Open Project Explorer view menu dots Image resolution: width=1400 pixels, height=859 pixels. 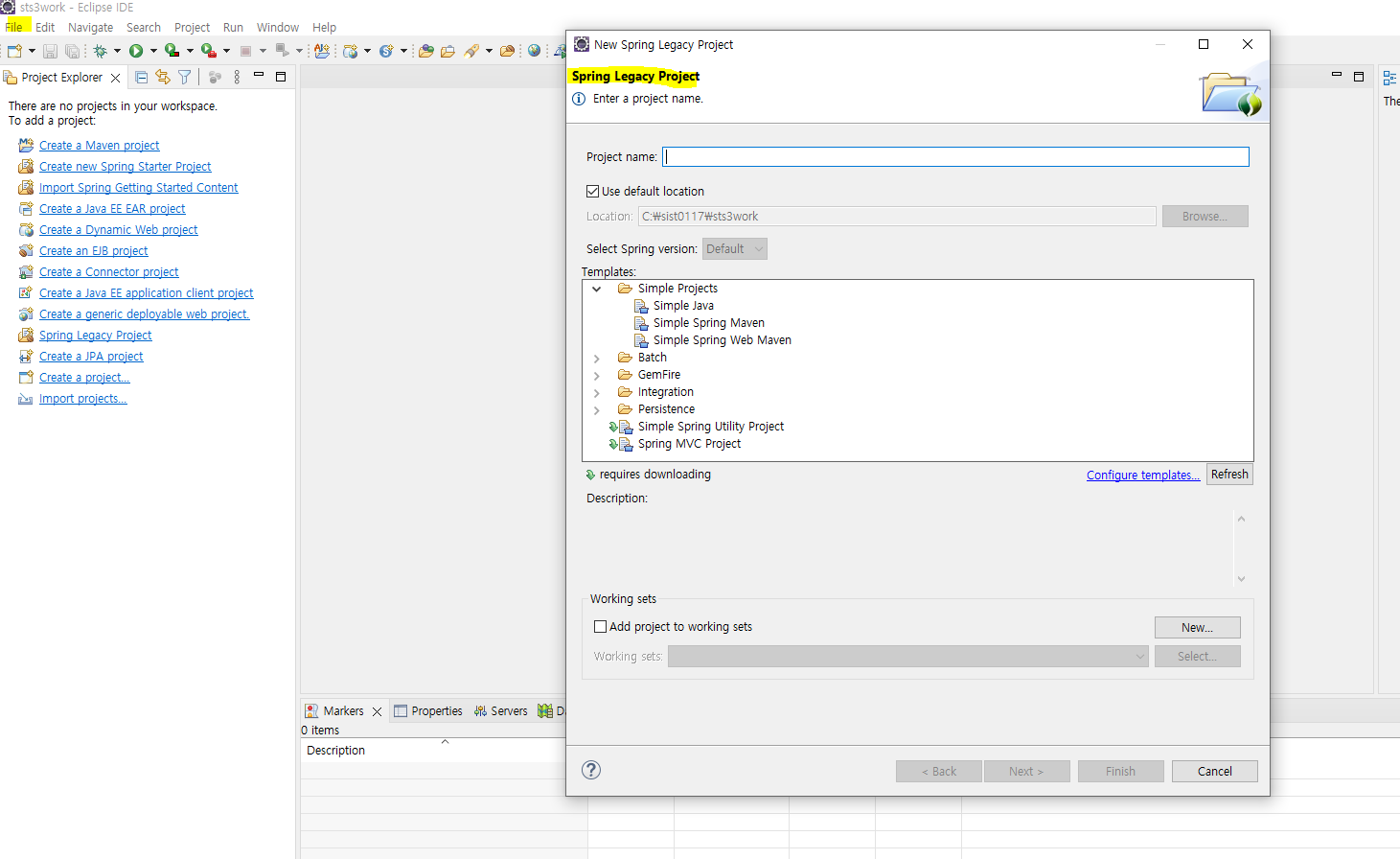click(x=237, y=77)
